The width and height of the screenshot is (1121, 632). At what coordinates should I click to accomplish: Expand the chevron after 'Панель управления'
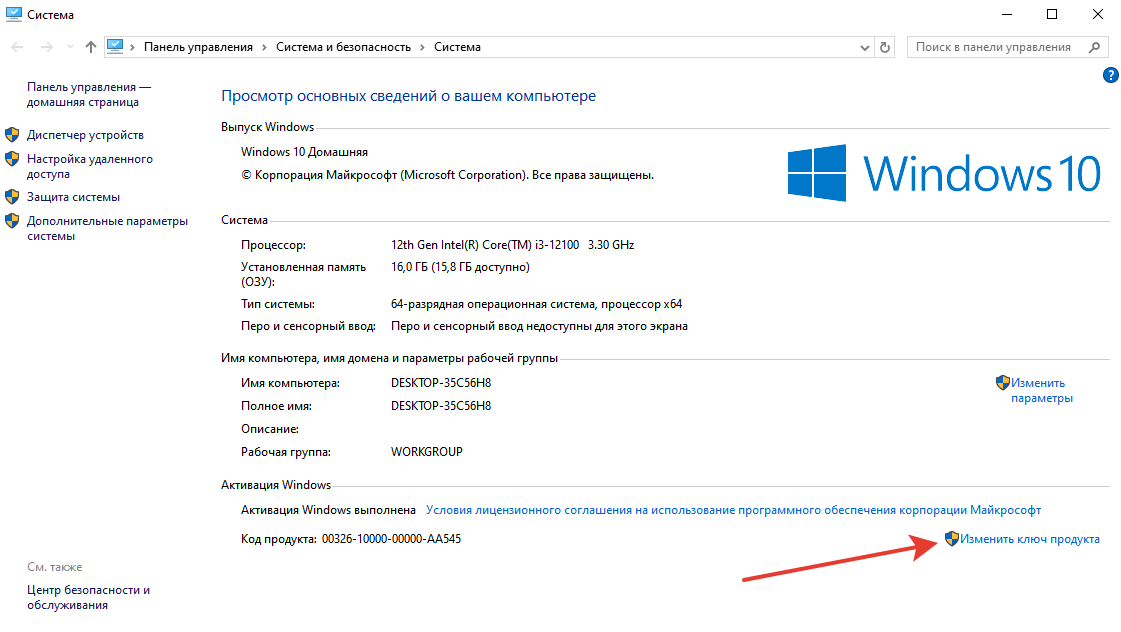[265, 47]
